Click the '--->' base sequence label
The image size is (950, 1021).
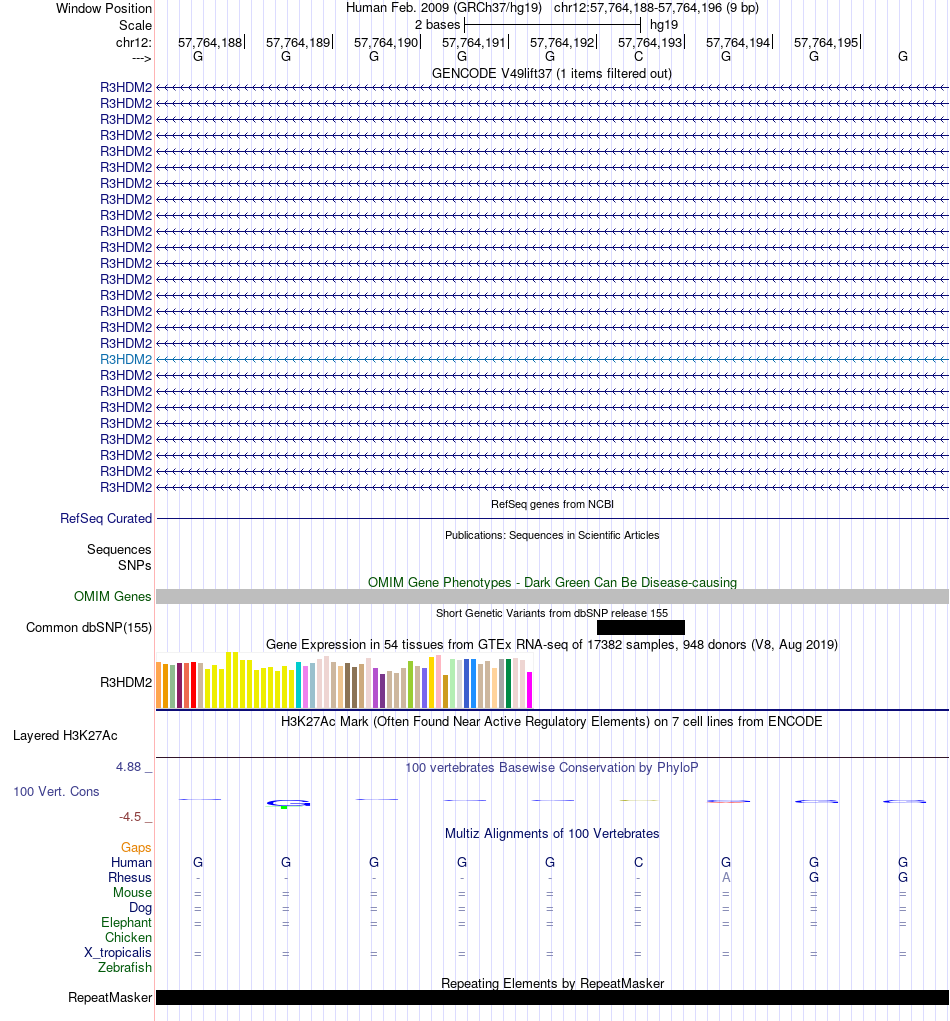(141, 59)
